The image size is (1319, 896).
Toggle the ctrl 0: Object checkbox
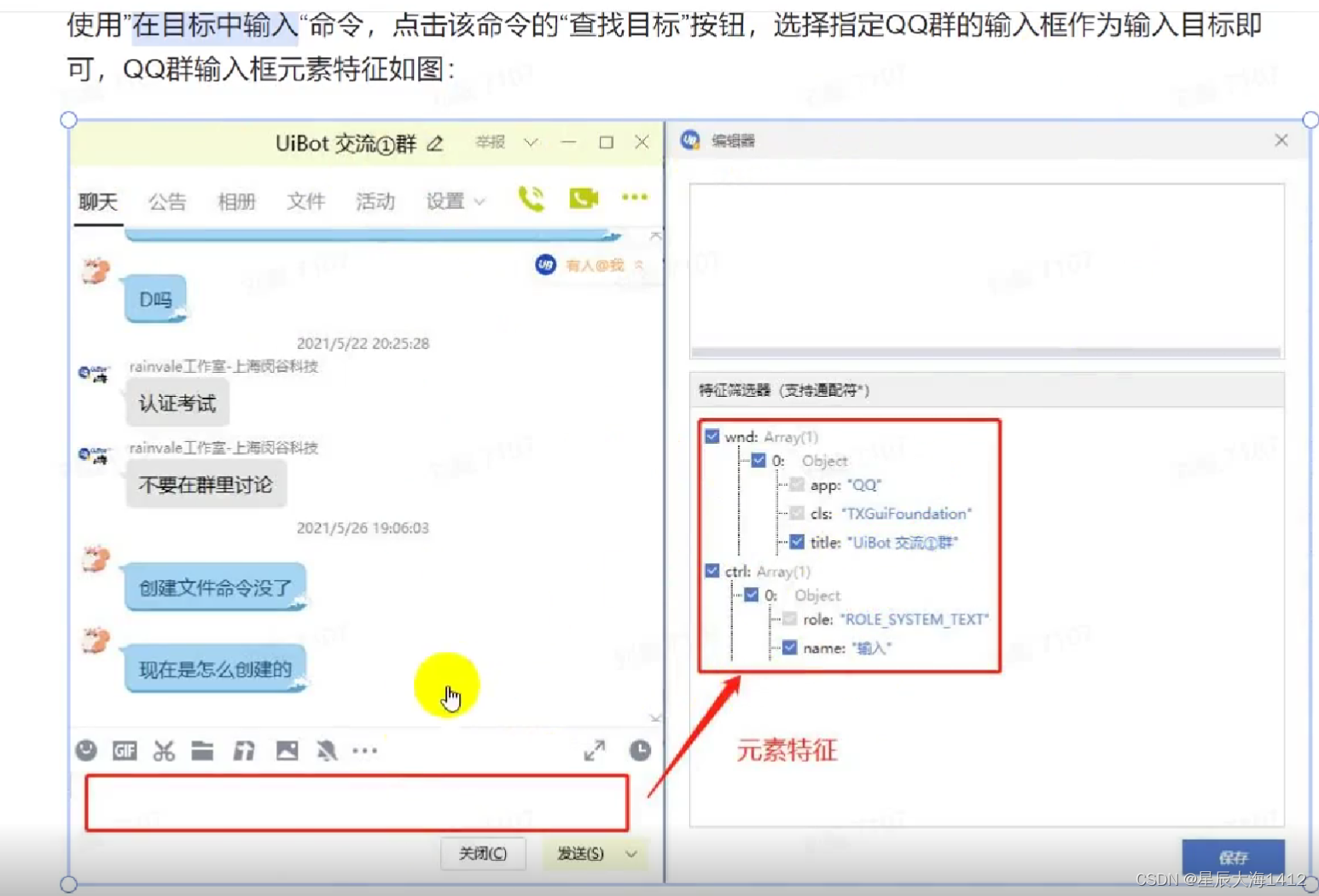(752, 595)
